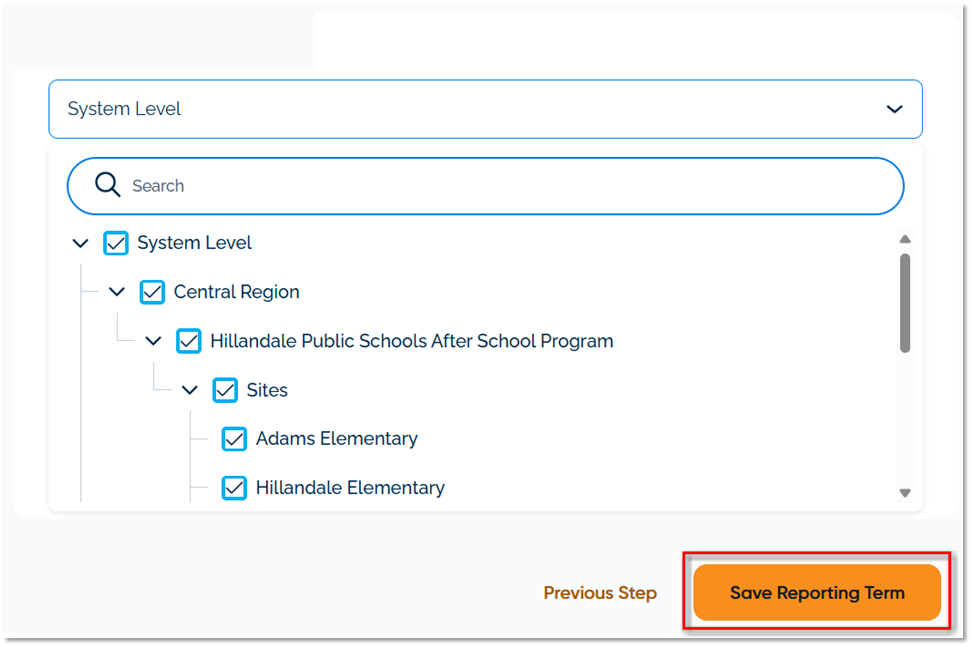Image resolution: width=972 pixels, height=647 pixels.
Task: Select the Hillandale Elementary label
Action: tap(350, 488)
